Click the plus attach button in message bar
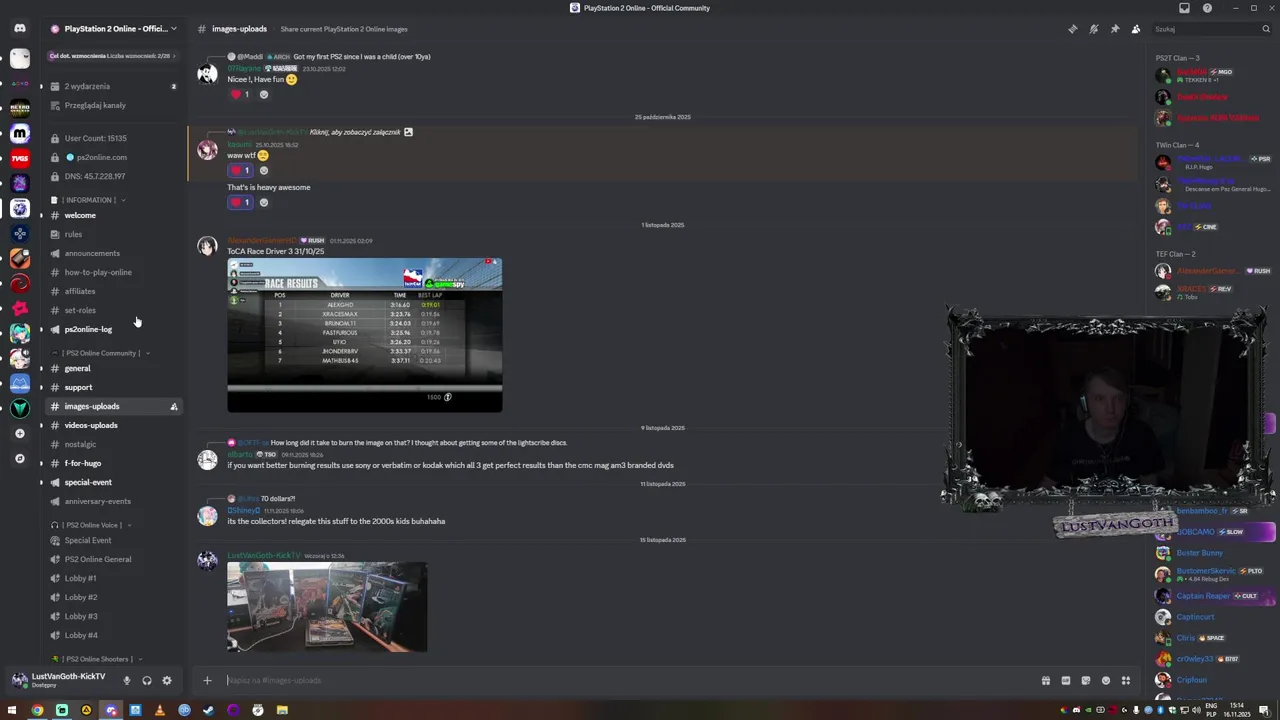Viewport: 1280px width, 720px height. click(207, 680)
